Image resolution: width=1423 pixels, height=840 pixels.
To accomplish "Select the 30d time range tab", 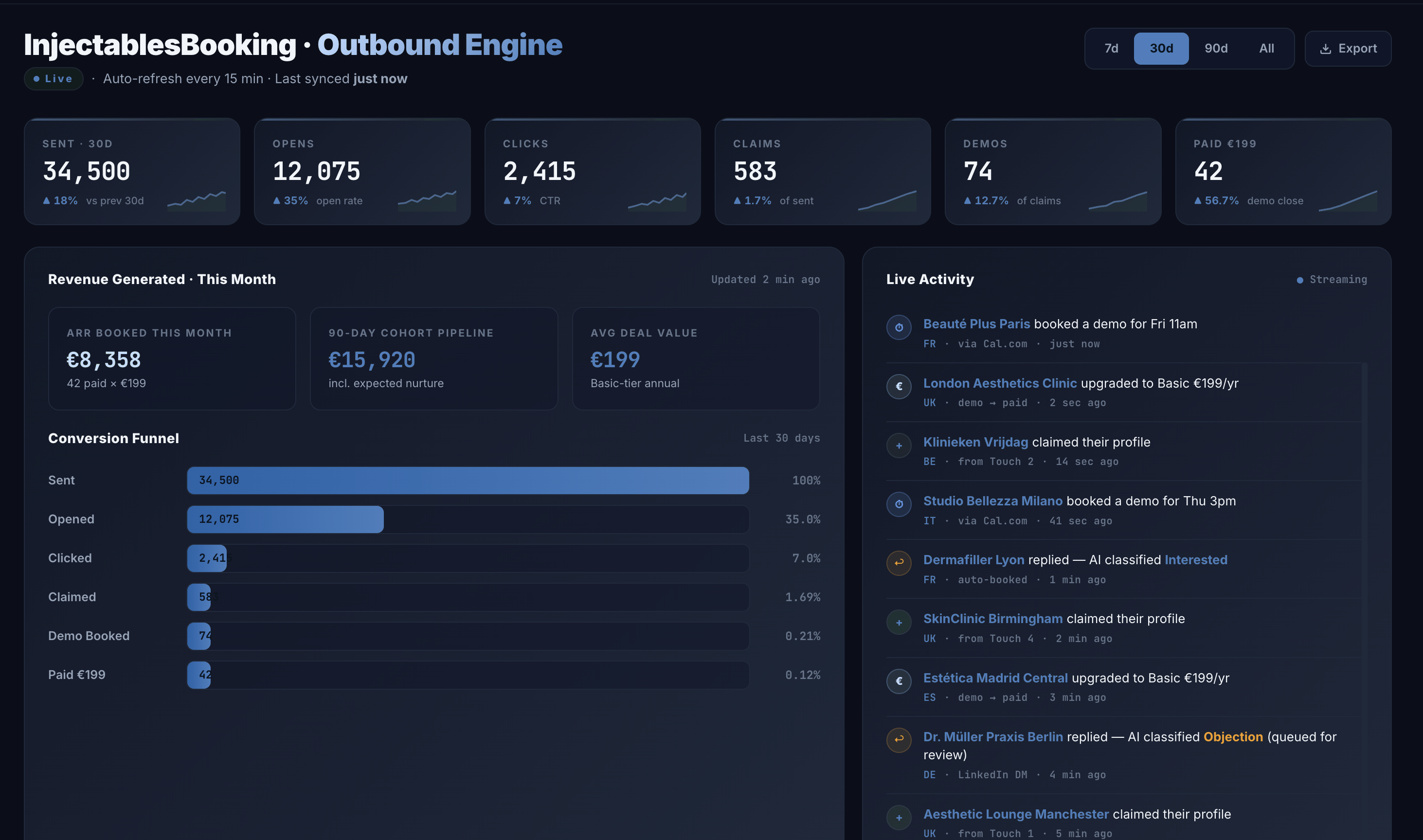I will point(1161,49).
